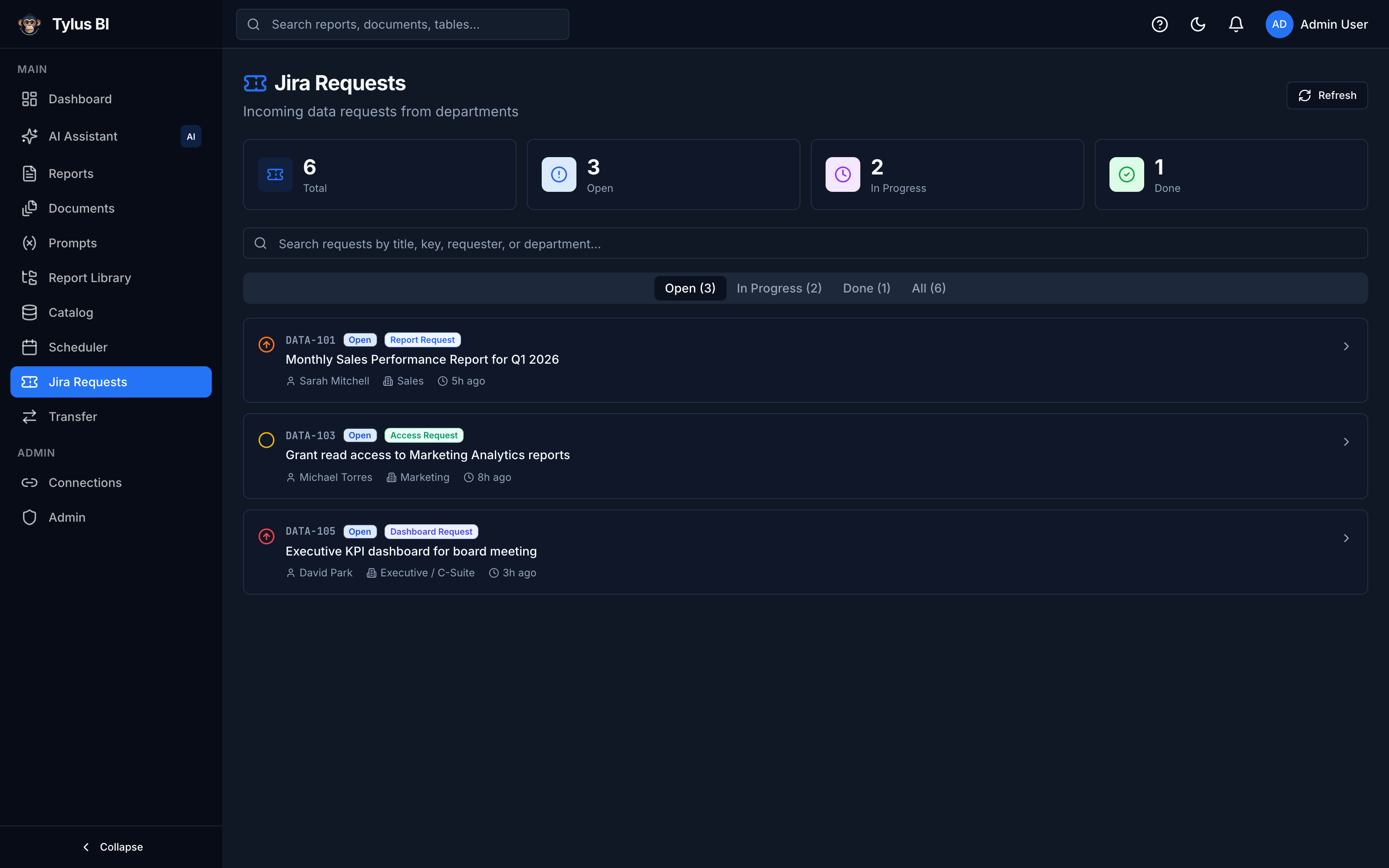Click Open status badge on DATA-103
1389x868 pixels.
pos(360,435)
